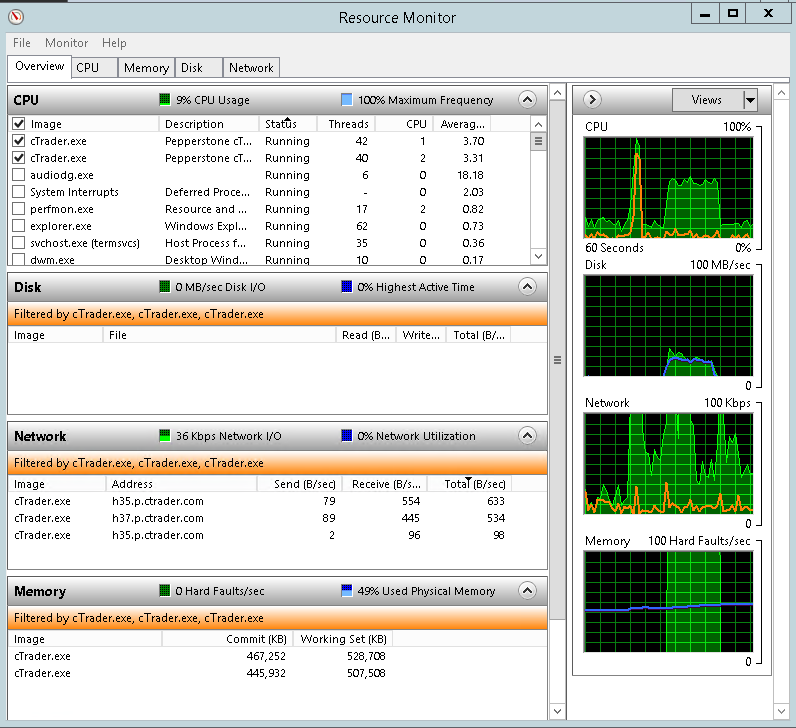Click the green Network I/O indicator square
Image resolution: width=796 pixels, height=728 pixels.
(x=164, y=436)
